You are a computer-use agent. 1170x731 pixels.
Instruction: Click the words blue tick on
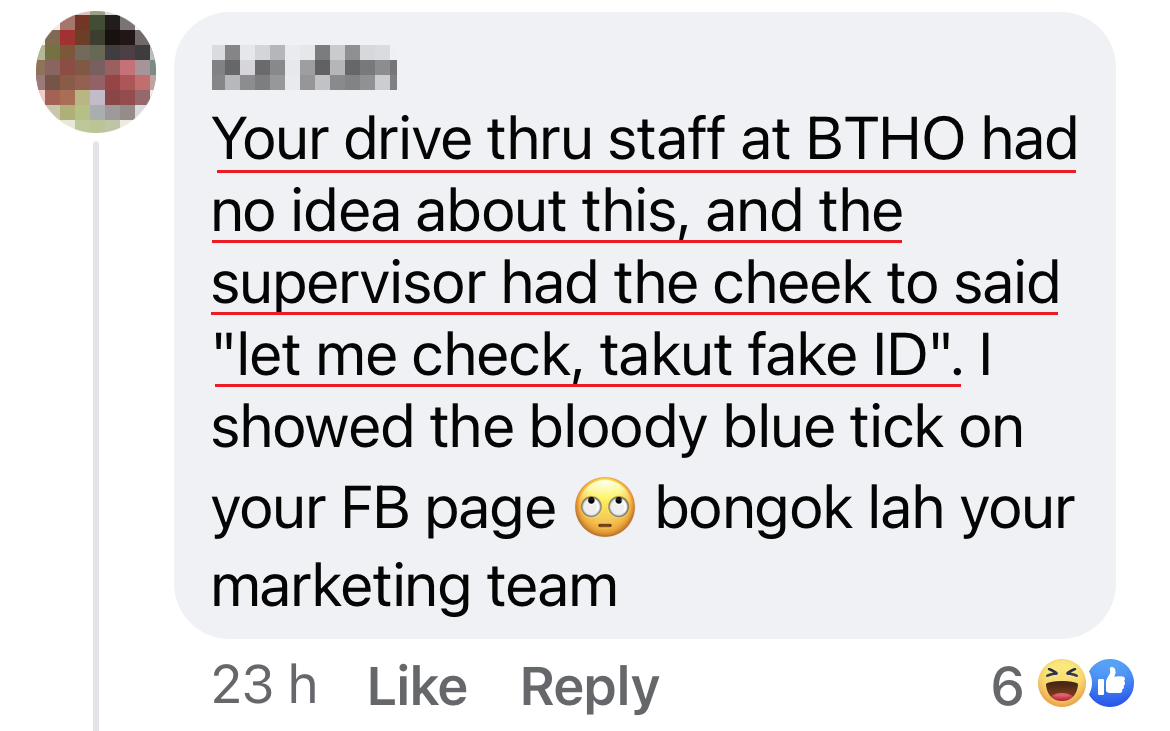(x=873, y=427)
